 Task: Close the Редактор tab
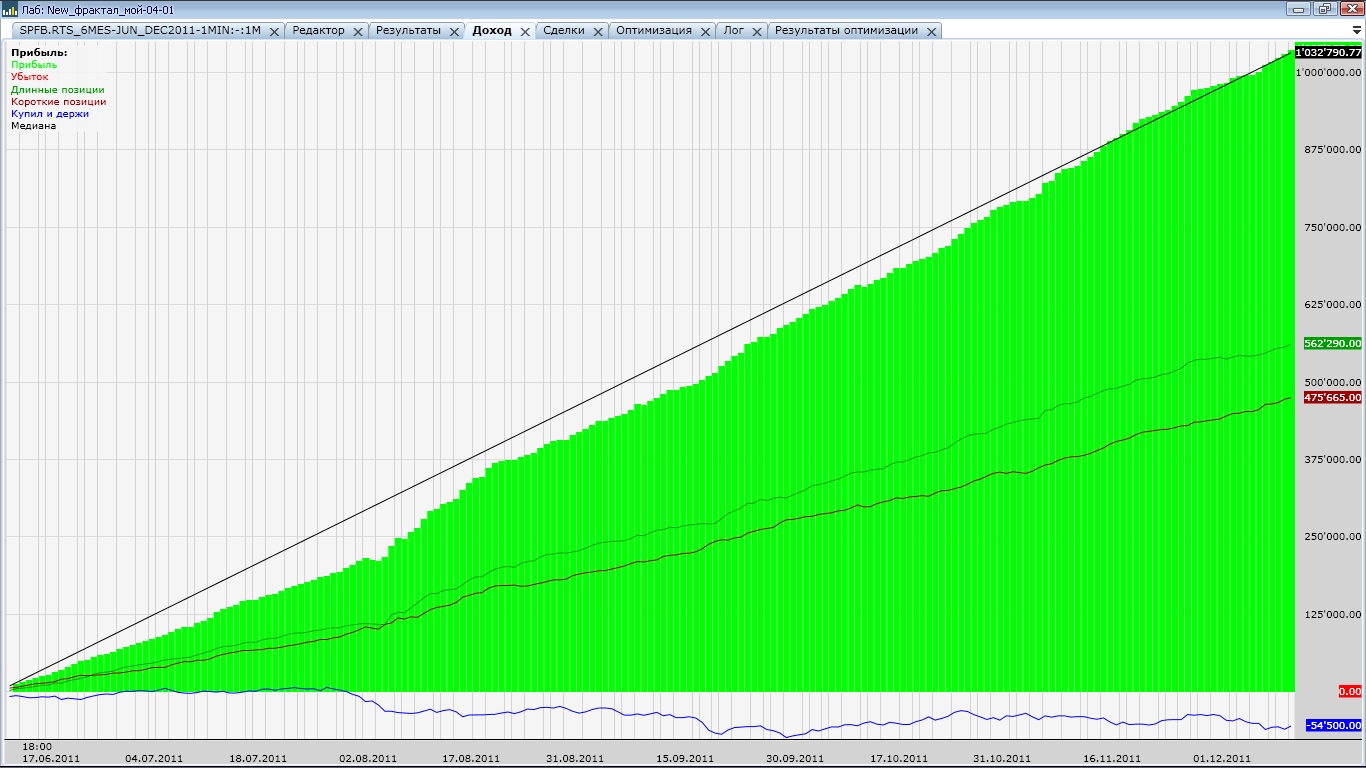(358, 31)
